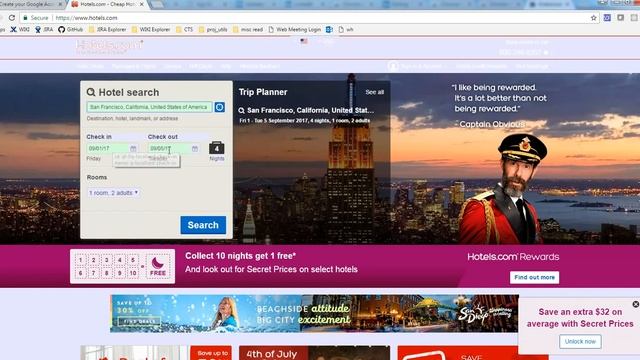Viewport: 640px width, 360px height.
Task: Click the Check out date field
Action: [174, 148]
